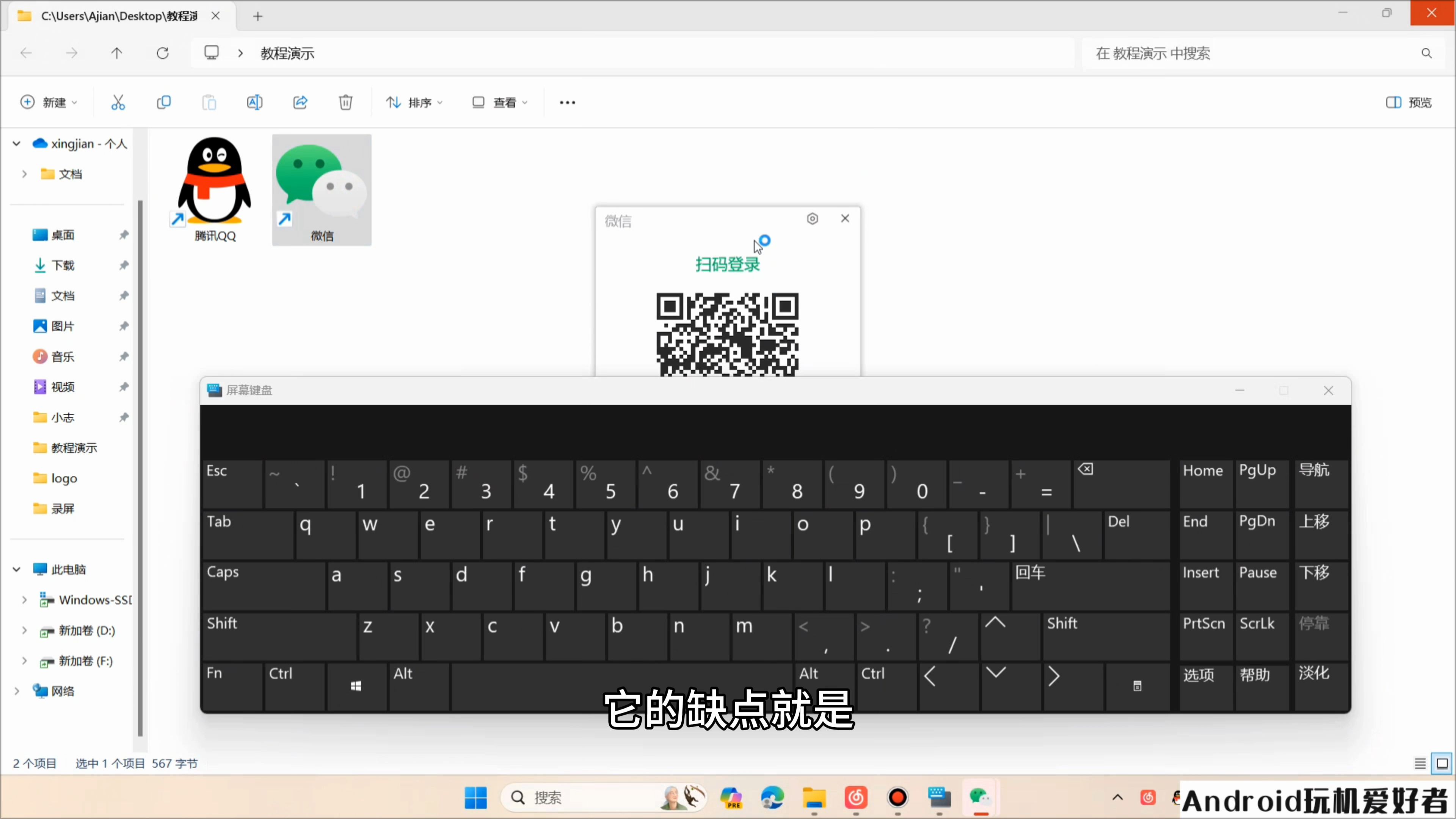The height and width of the screenshot is (819, 1456).
Task: Select the Cut icon in the Explorer toolbar
Action: point(118,102)
